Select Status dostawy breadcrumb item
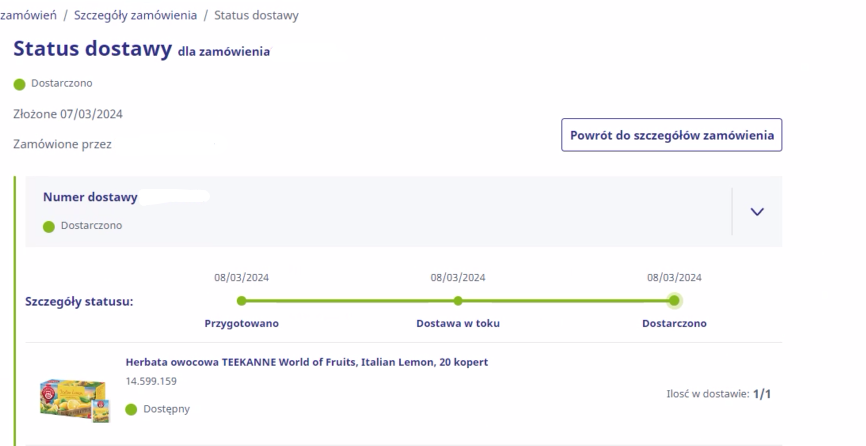 [256, 15]
